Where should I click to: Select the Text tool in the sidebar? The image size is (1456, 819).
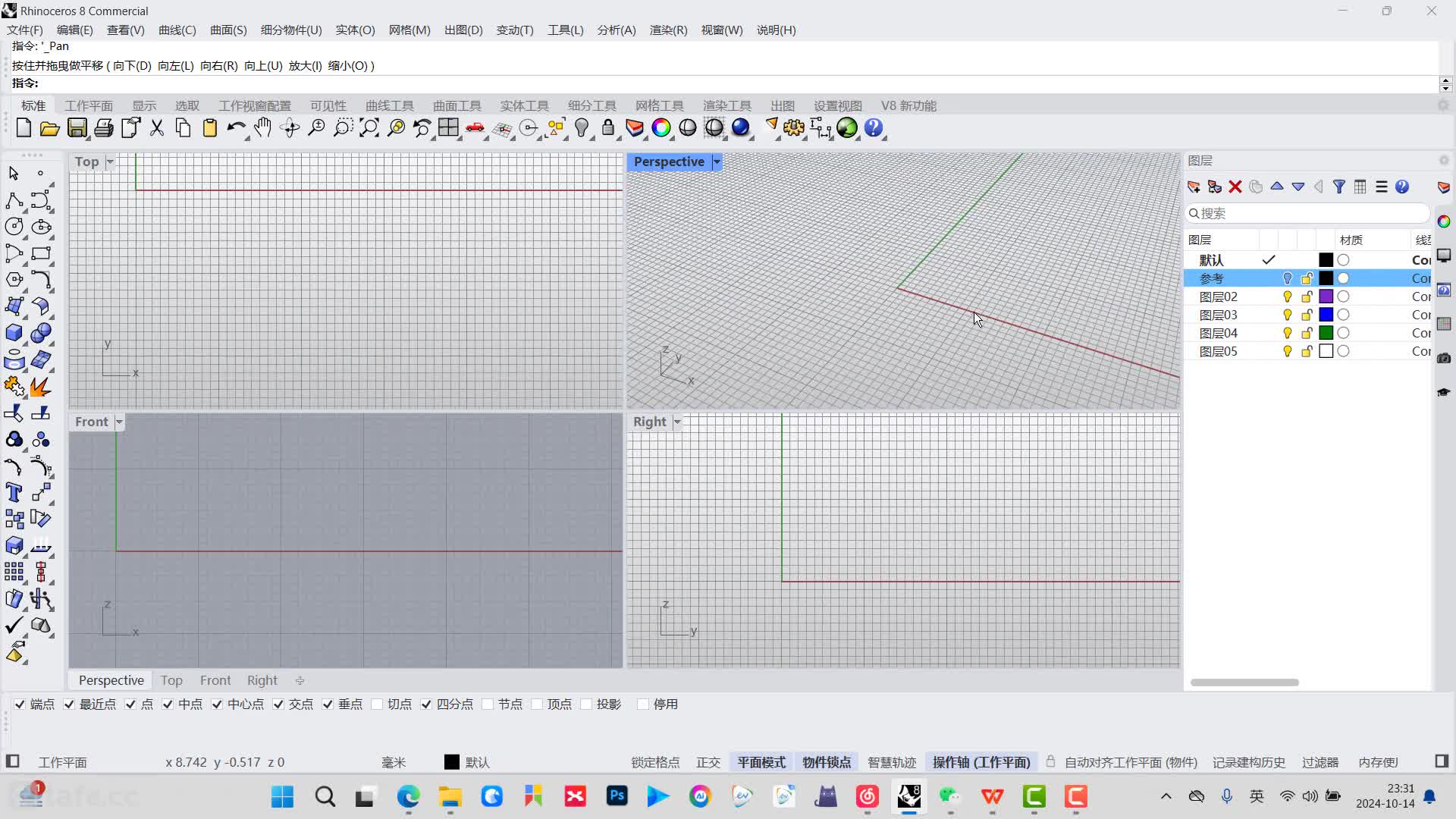pyautogui.click(x=14, y=492)
